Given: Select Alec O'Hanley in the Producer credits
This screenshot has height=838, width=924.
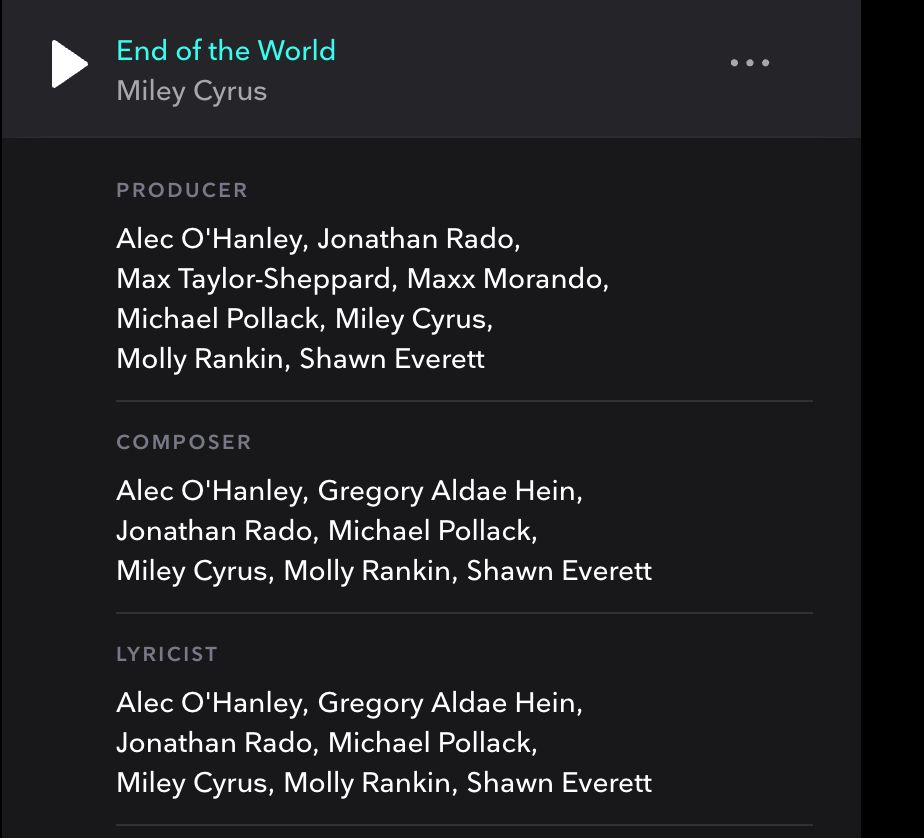Looking at the screenshot, I should 209,239.
